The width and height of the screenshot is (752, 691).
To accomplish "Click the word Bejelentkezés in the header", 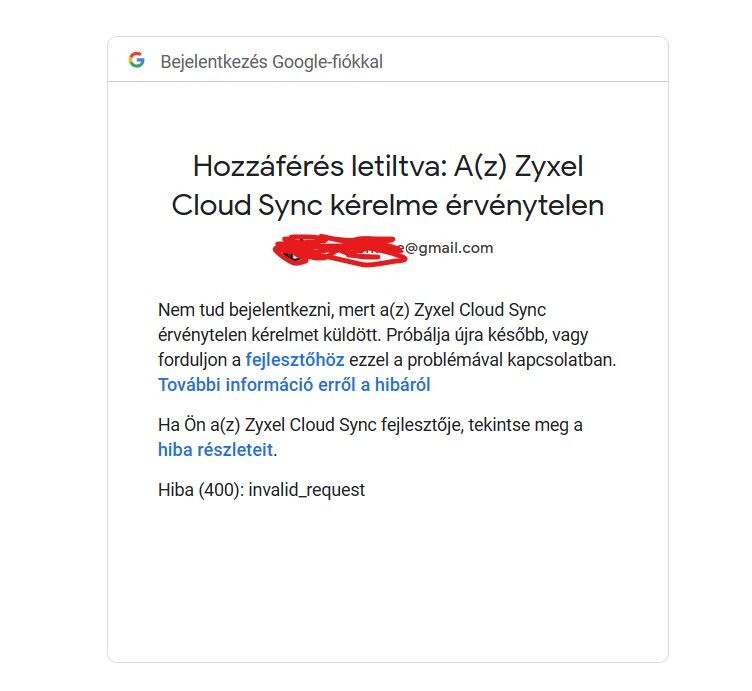I will pos(214,62).
